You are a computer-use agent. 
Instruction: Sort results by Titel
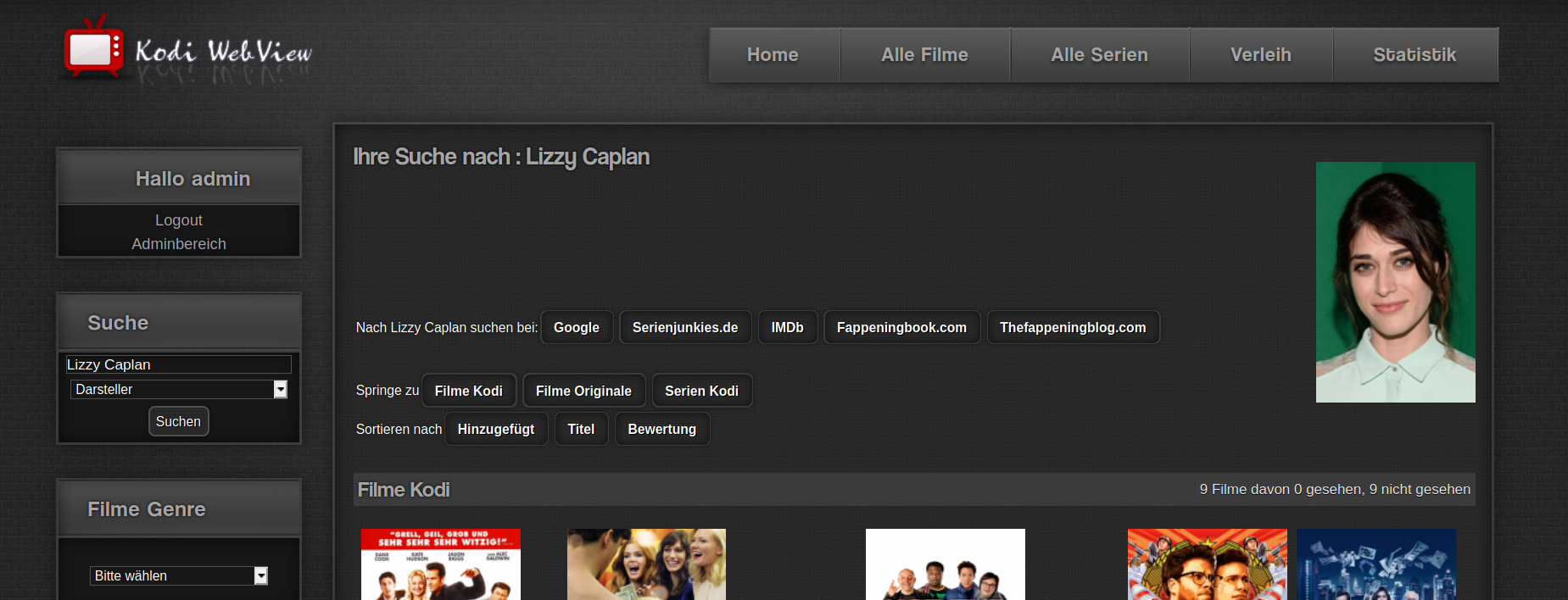tap(581, 429)
